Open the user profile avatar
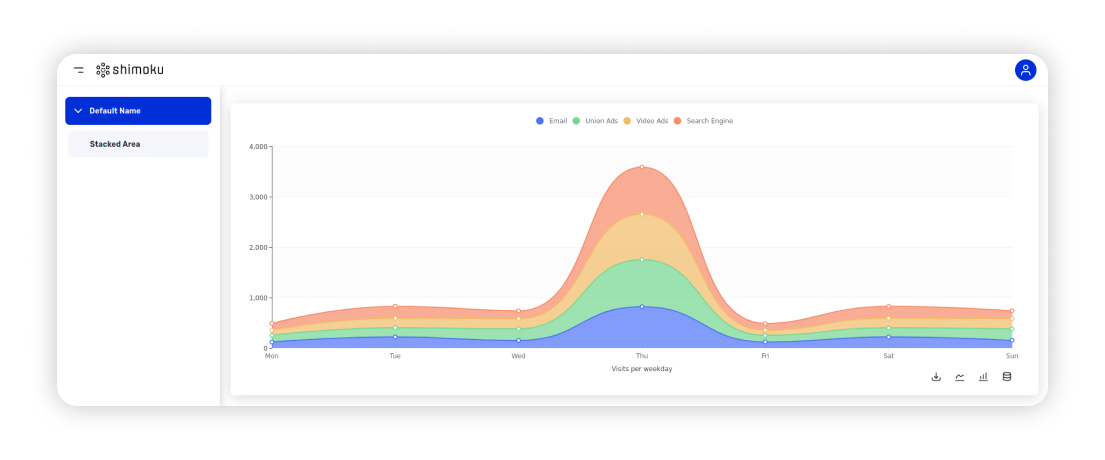Viewport: 1105px width, 460px height. coord(1025,70)
